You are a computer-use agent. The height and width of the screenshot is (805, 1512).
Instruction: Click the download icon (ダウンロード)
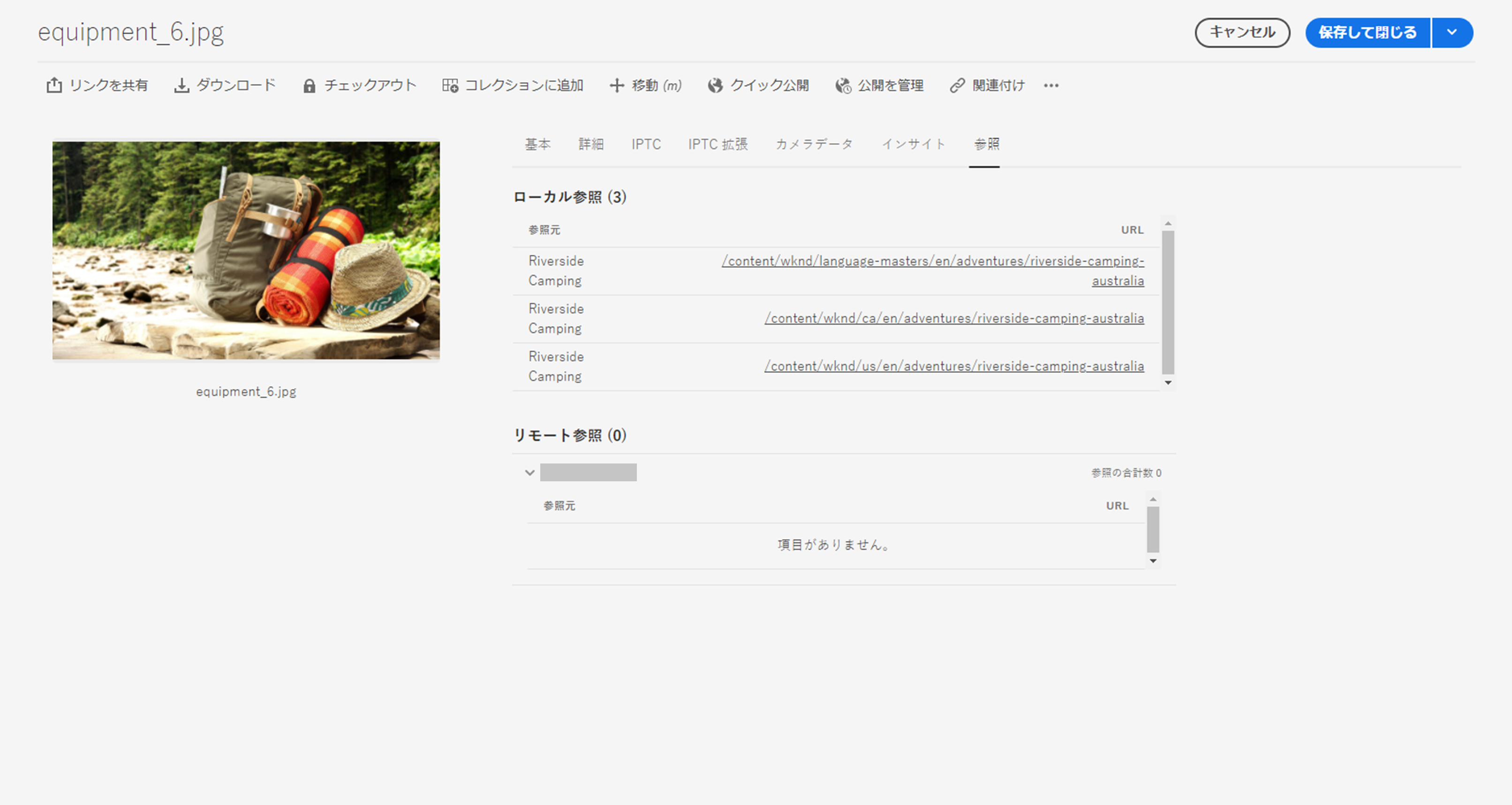pyautogui.click(x=181, y=86)
